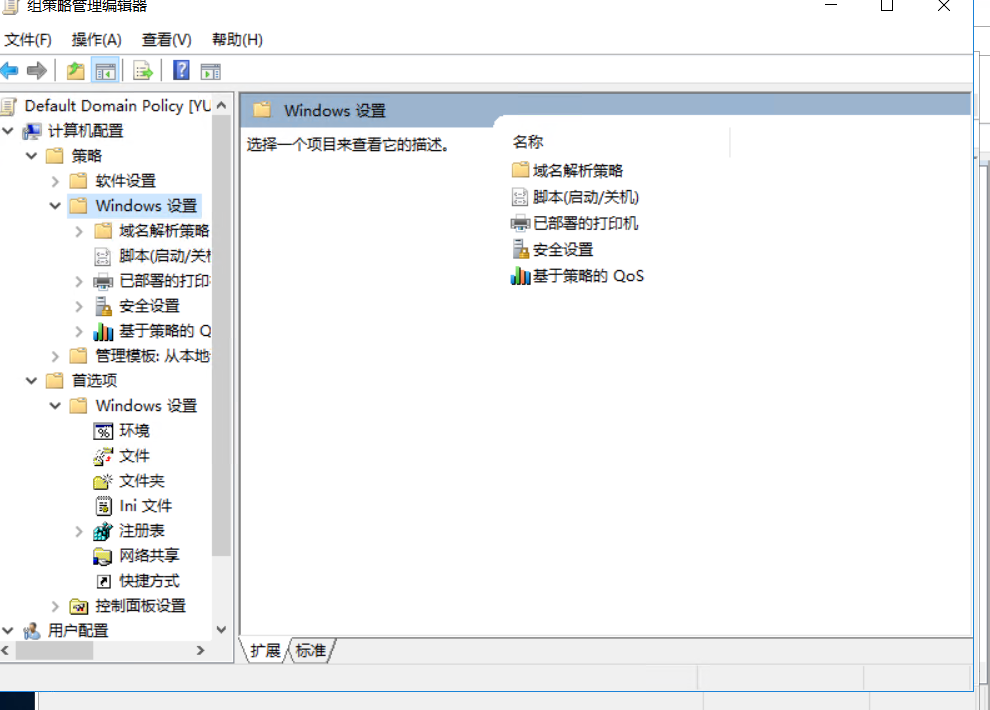Click the Forward arrow in the toolbar
The height and width of the screenshot is (710, 990).
[37, 70]
